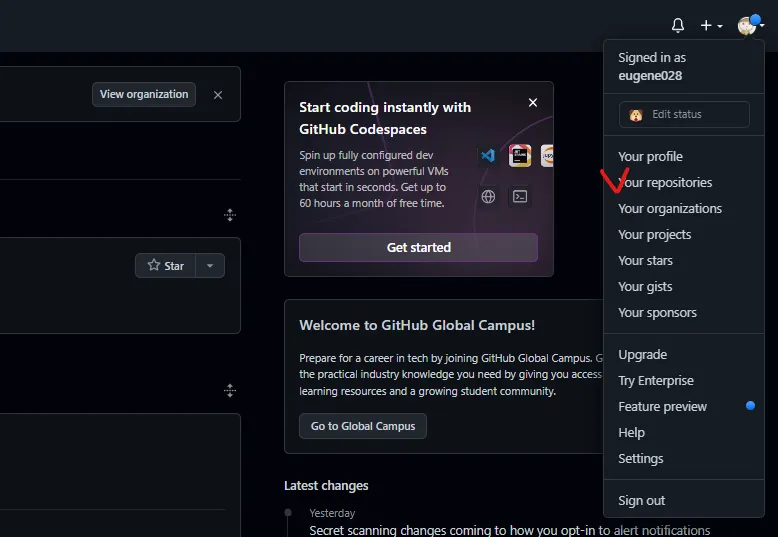Star the repository
The width and height of the screenshot is (778, 537).
pyautogui.click(x=166, y=266)
